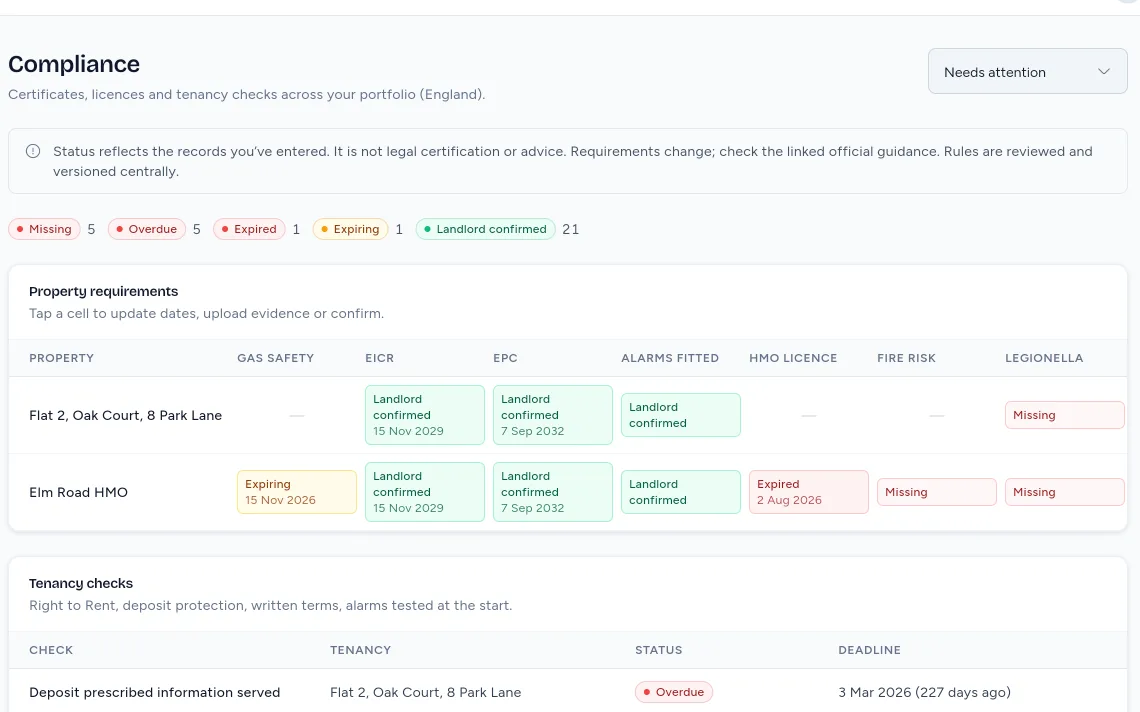Click the STATUS column header
Image resolution: width=1140 pixels, height=712 pixels.
659,650
